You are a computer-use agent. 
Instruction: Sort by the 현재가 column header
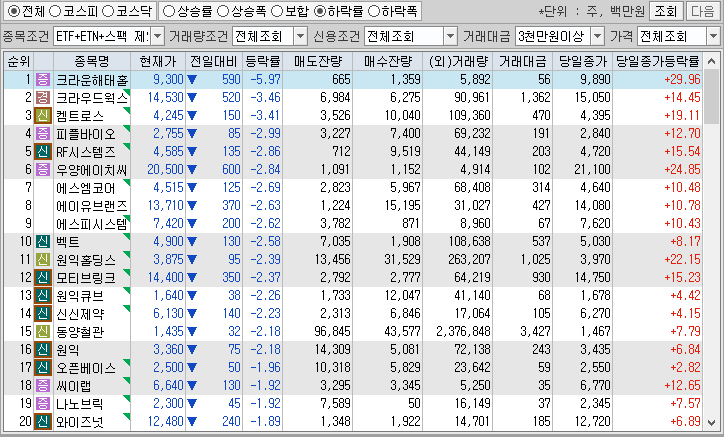[158, 61]
